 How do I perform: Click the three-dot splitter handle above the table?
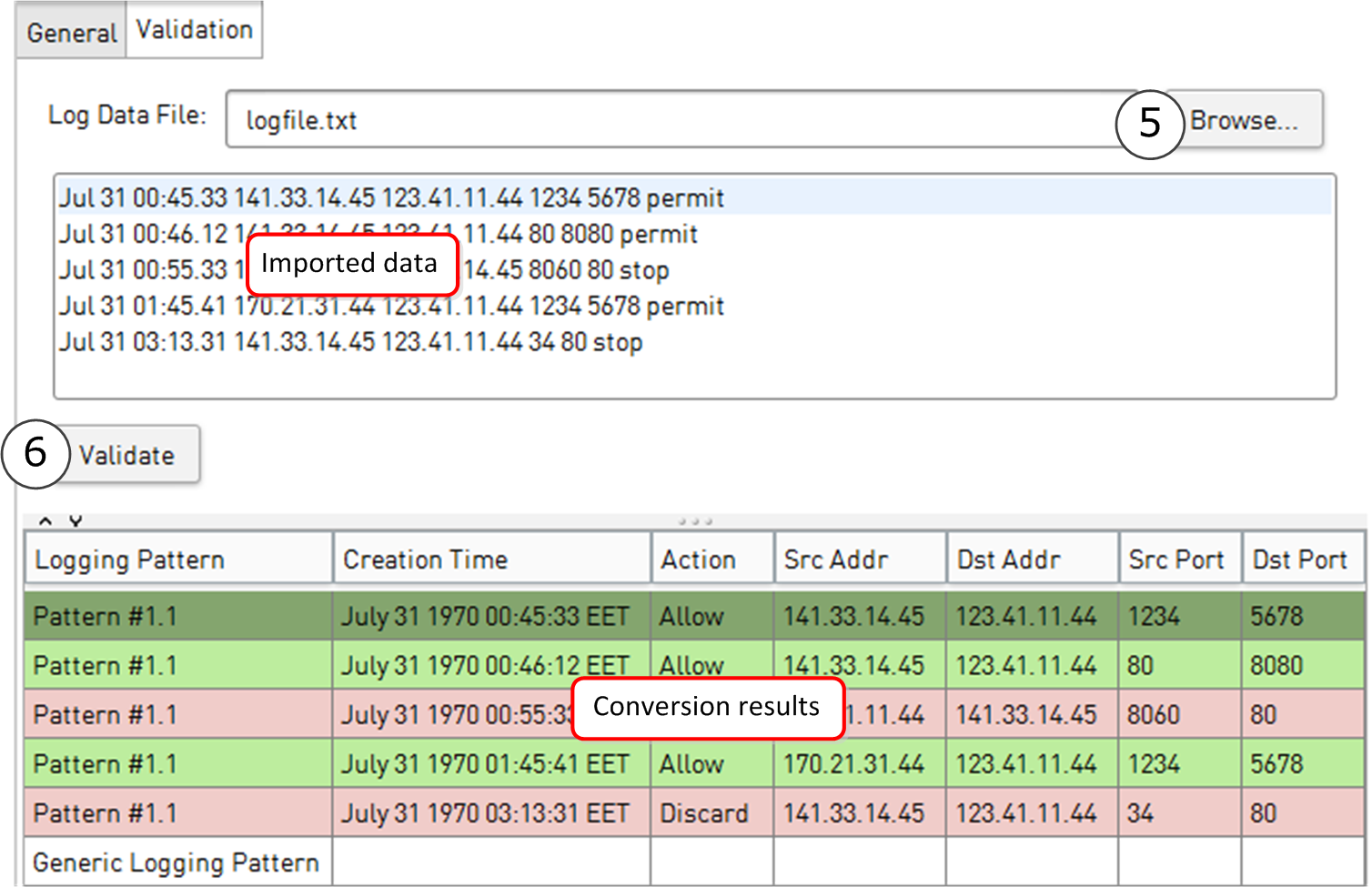coord(695,521)
